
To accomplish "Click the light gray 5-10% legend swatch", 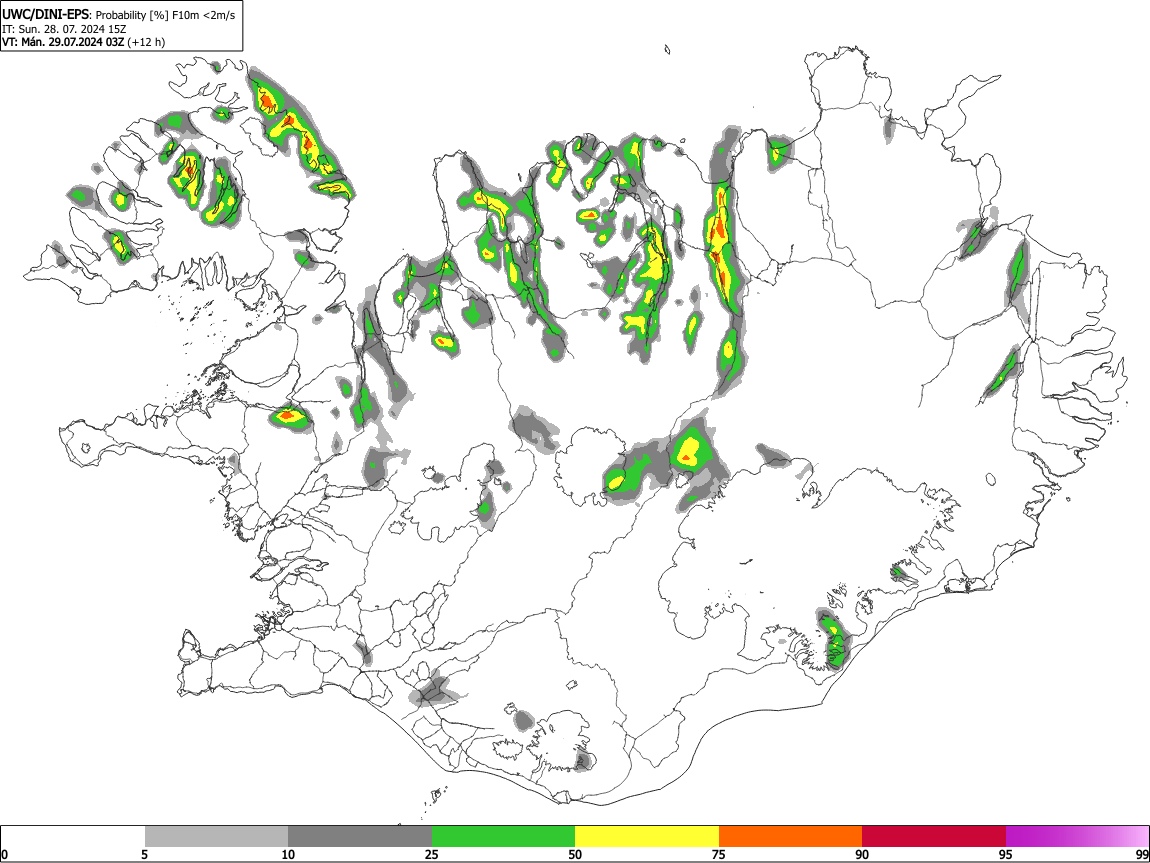I will [216, 837].
